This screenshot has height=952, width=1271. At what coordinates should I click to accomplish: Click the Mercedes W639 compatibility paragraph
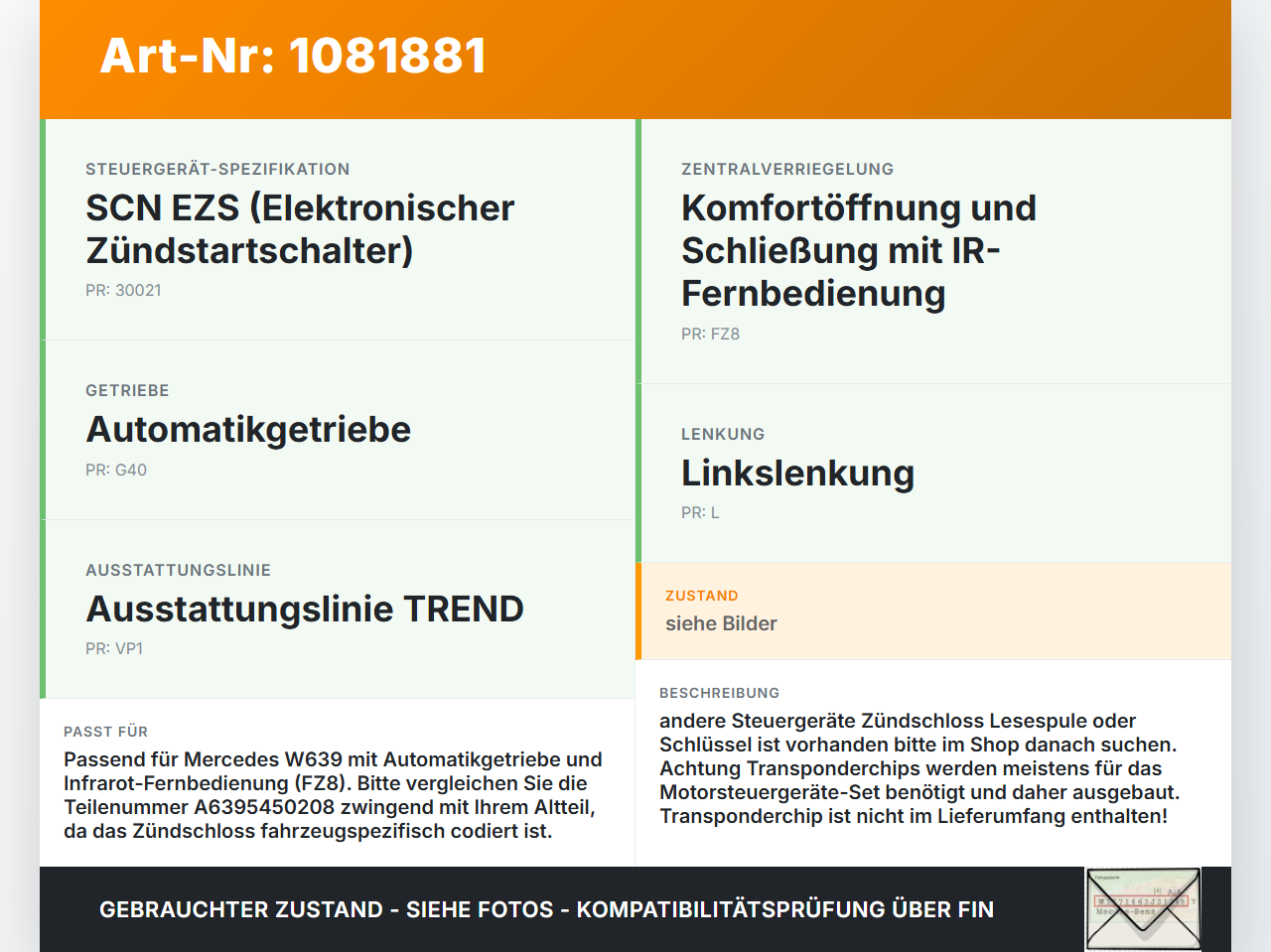click(333, 795)
